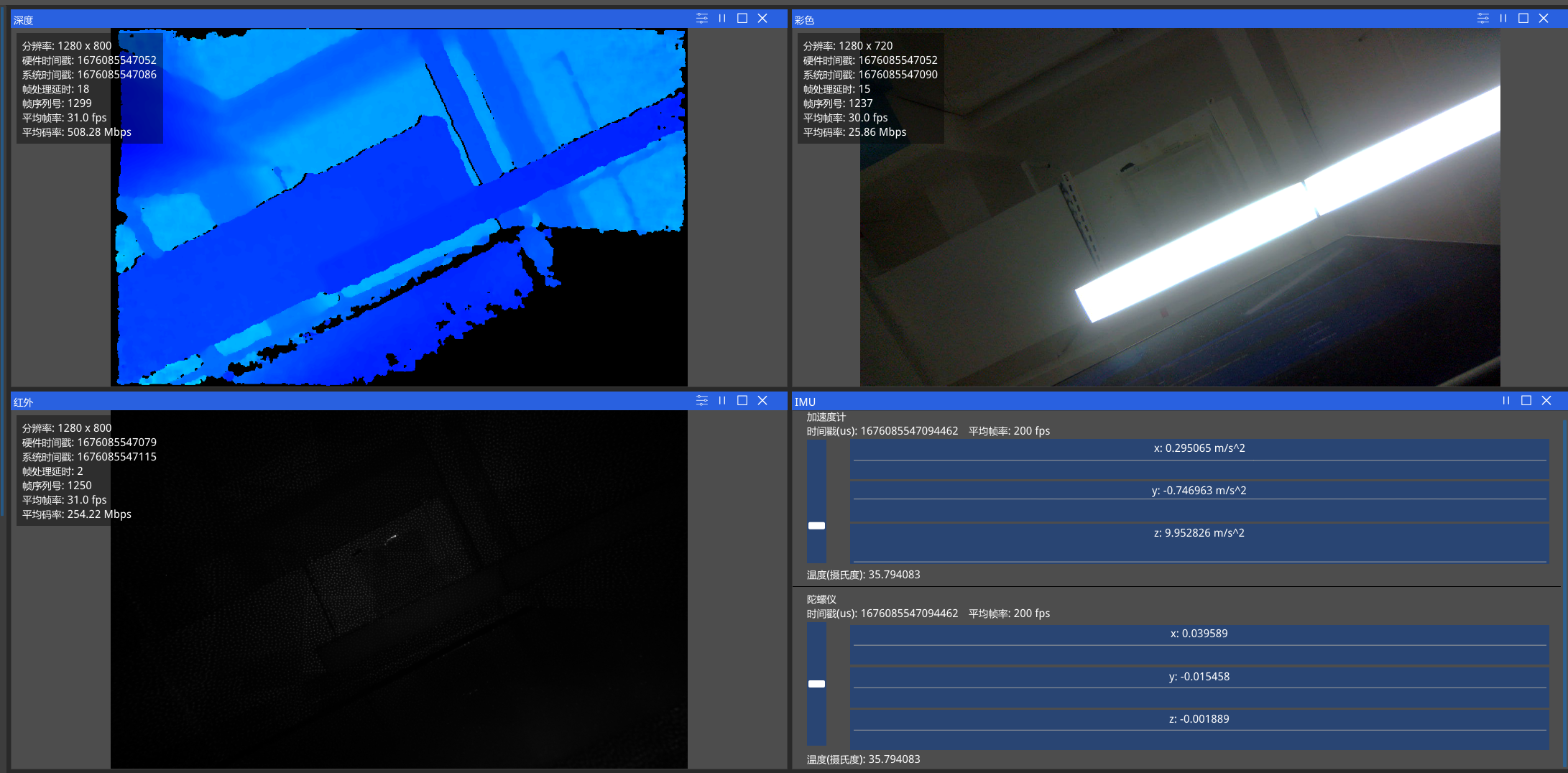Screen dimensions: 1568x773
Task: Click color 平均帧率 30.0 fps text
Action: (846, 118)
